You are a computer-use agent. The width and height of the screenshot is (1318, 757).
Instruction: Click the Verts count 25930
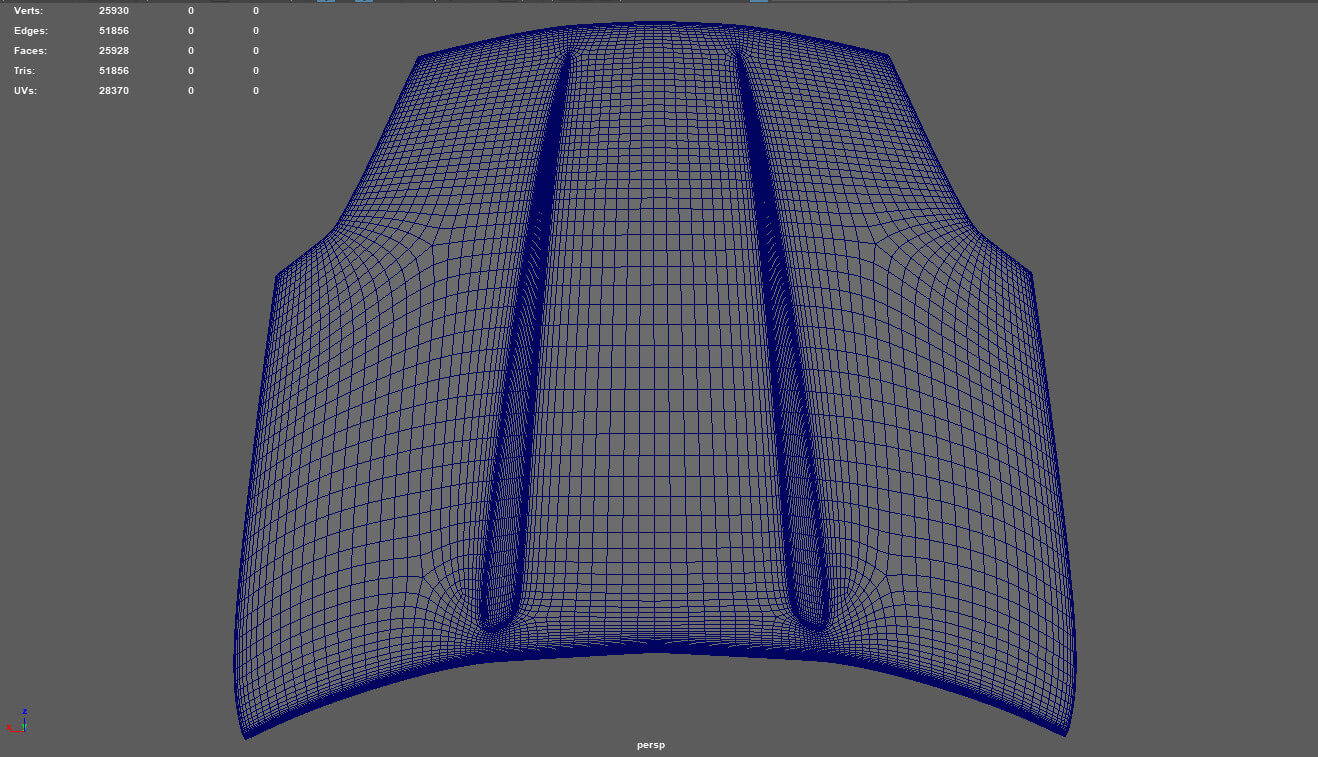(x=114, y=11)
